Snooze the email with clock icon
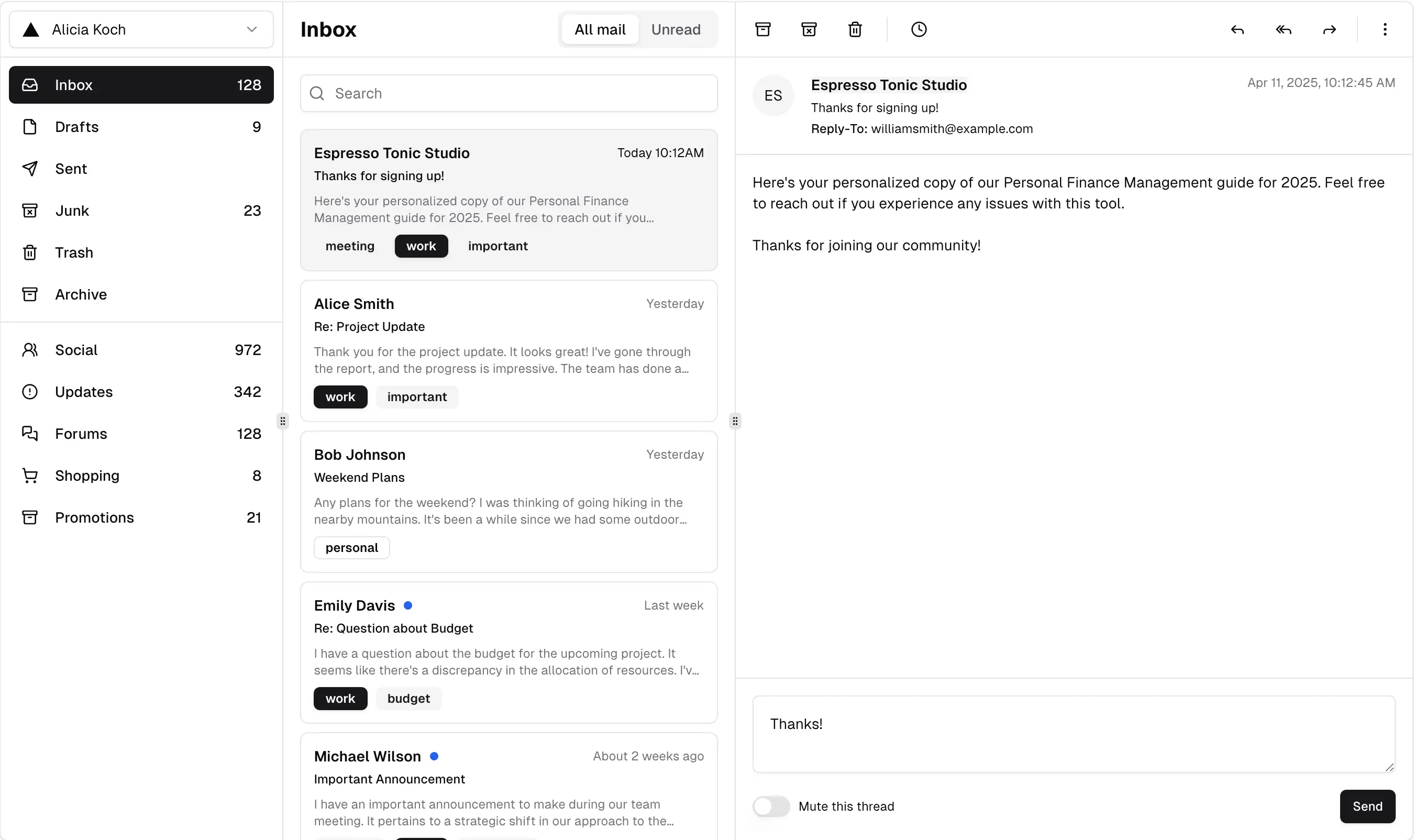This screenshot has width=1414, height=840. pyautogui.click(x=918, y=29)
